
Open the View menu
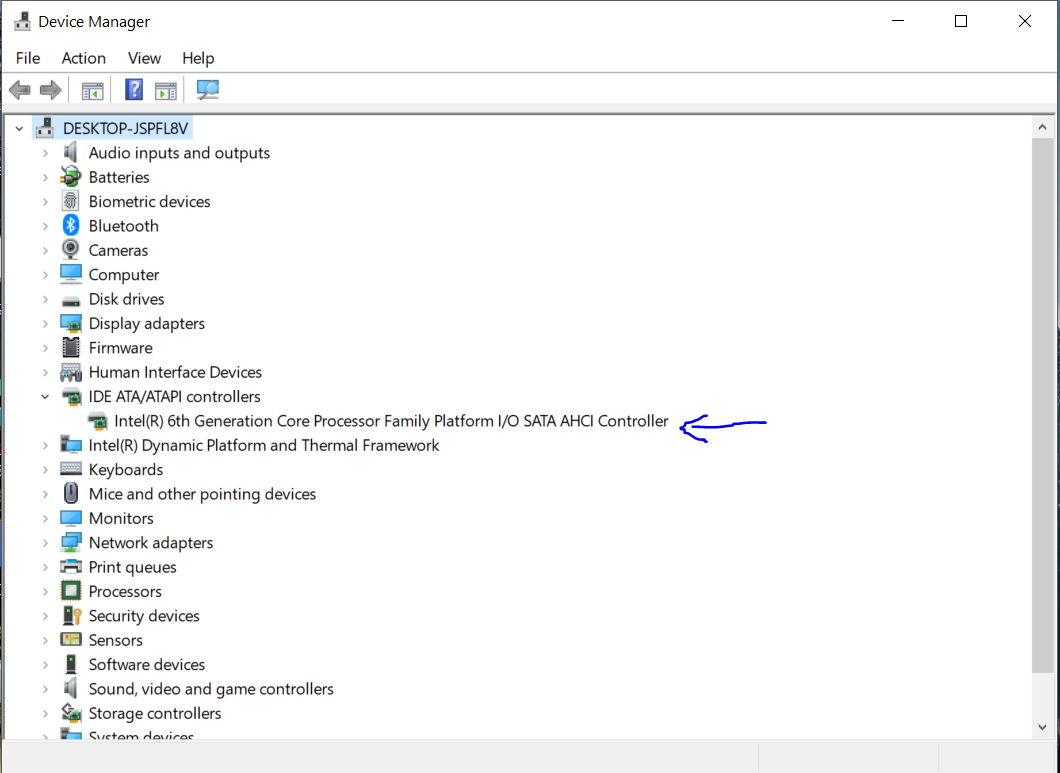(x=145, y=58)
